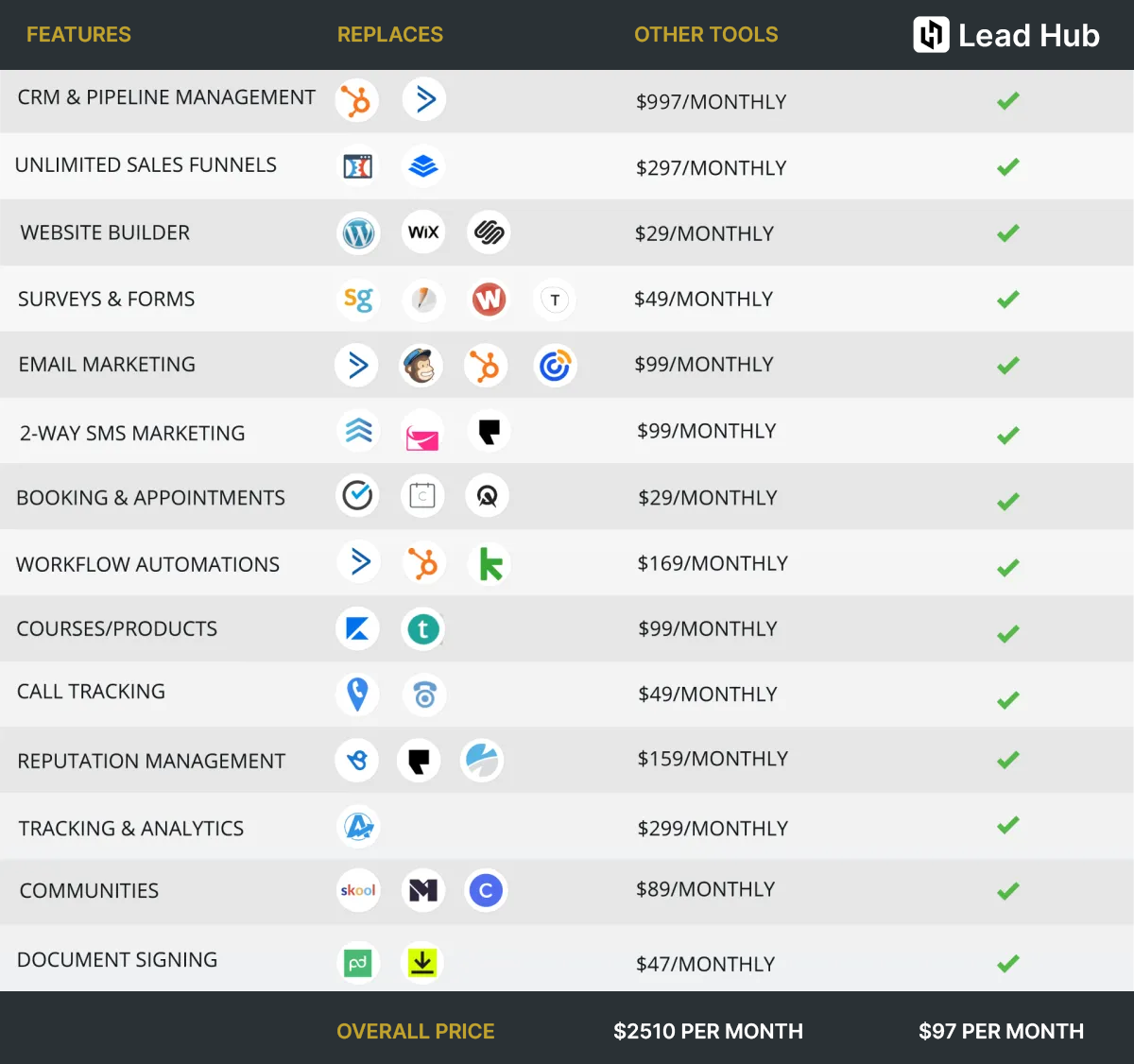Screen dimensions: 1134x1064
Task: Select the '$97 PER MONTH' Lead Hub price
Action: click(x=1002, y=1031)
